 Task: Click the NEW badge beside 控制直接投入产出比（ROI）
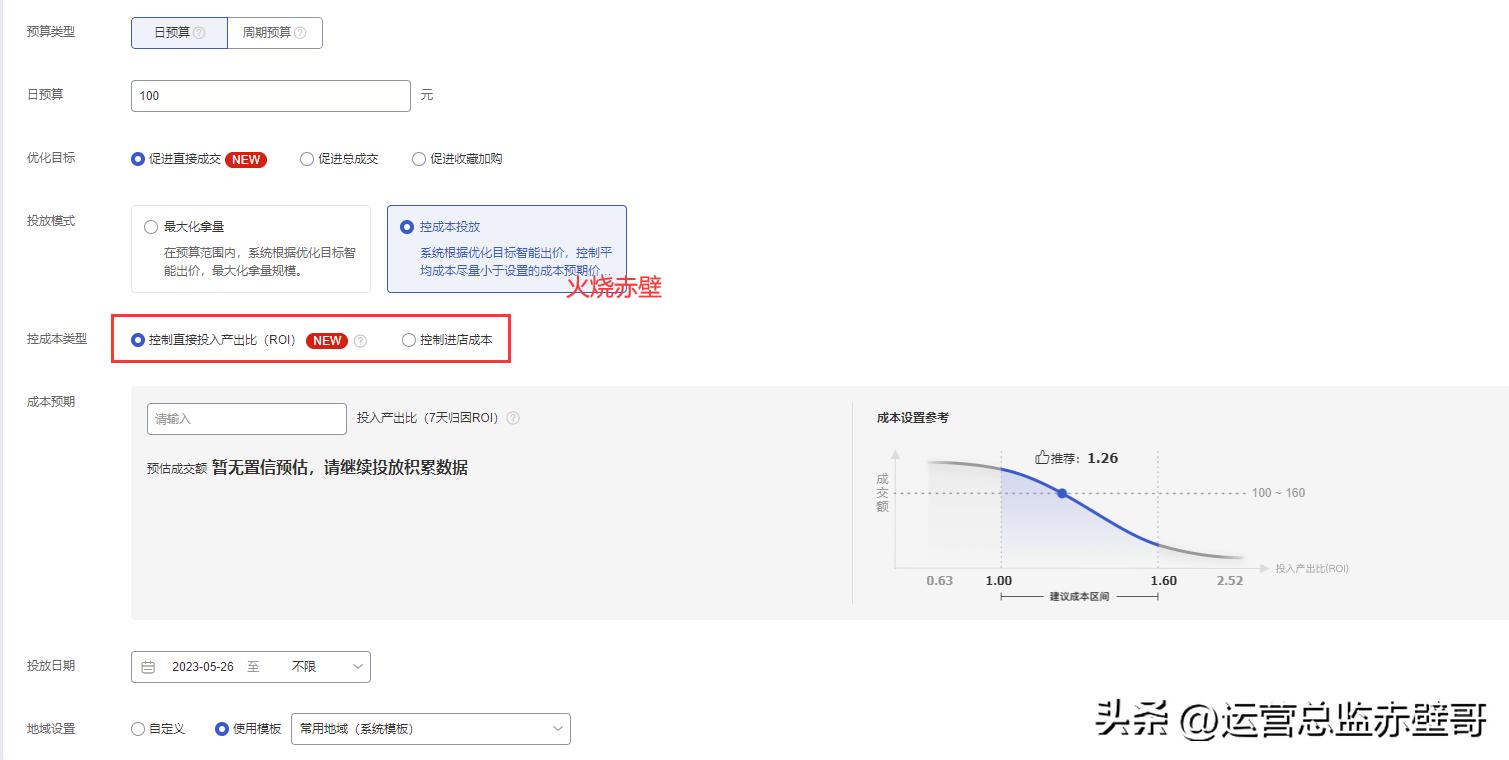coord(327,340)
